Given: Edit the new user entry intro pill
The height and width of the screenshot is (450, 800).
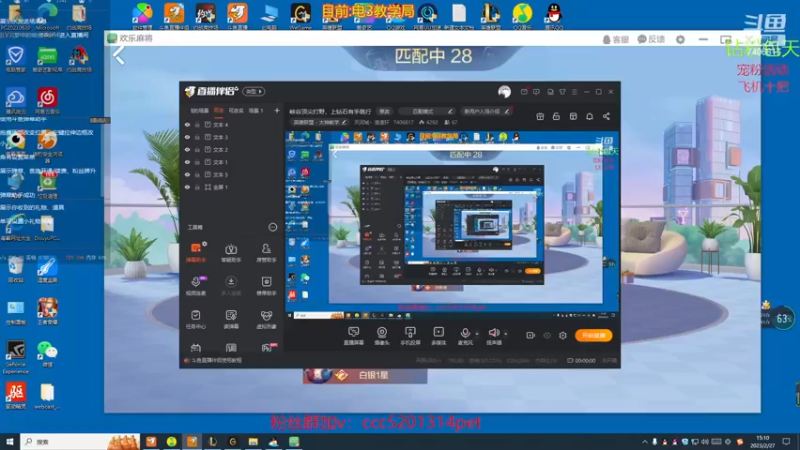Looking at the screenshot, I should pyautogui.click(x=486, y=111).
